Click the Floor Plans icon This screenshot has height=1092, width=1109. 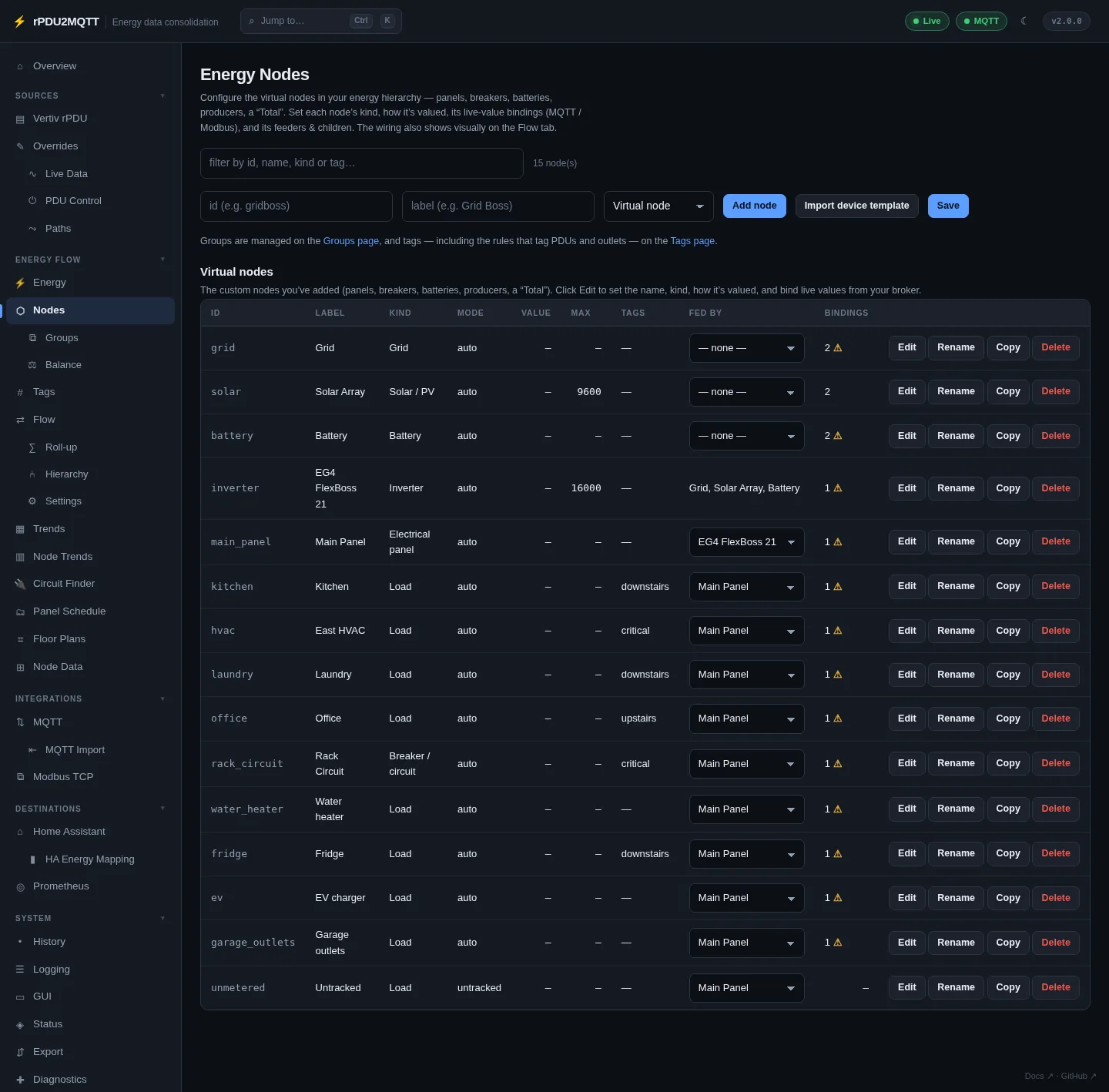coord(20,639)
